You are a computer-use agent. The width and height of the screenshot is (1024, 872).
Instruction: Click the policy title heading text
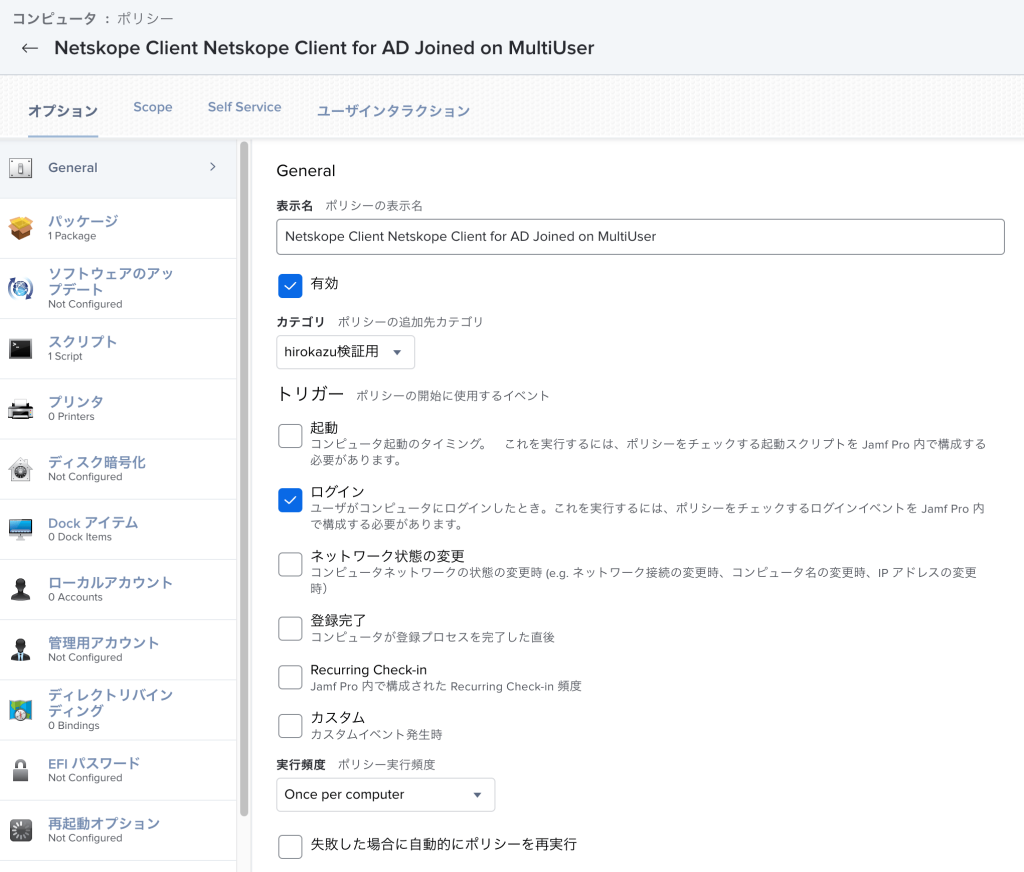click(324, 48)
